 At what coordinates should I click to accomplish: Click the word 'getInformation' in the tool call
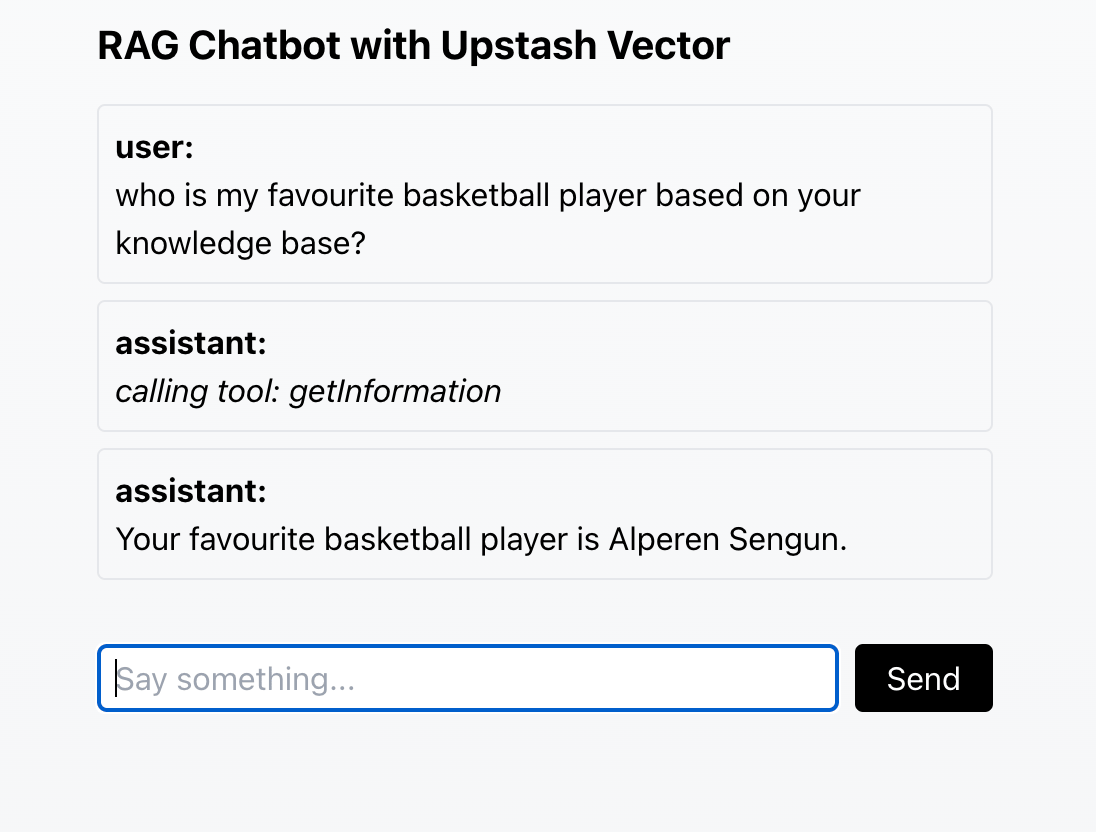pyautogui.click(x=396, y=392)
